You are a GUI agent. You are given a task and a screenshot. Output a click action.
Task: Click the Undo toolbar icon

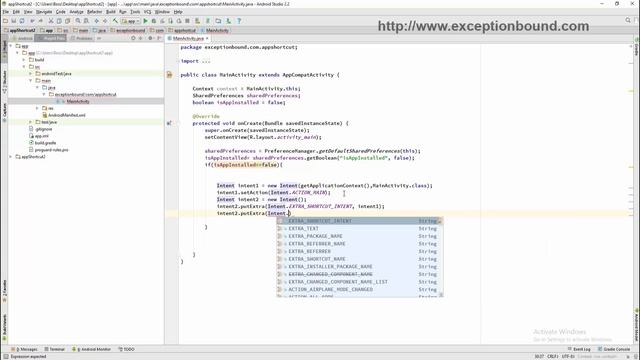32,21
